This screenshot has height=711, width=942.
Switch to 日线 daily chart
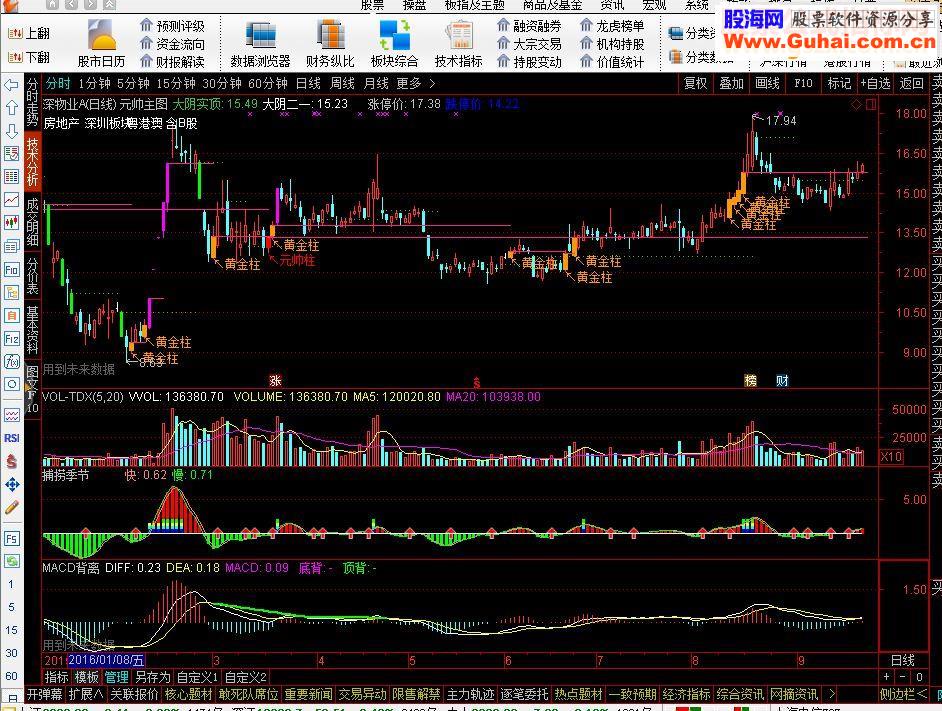tap(308, 84)
